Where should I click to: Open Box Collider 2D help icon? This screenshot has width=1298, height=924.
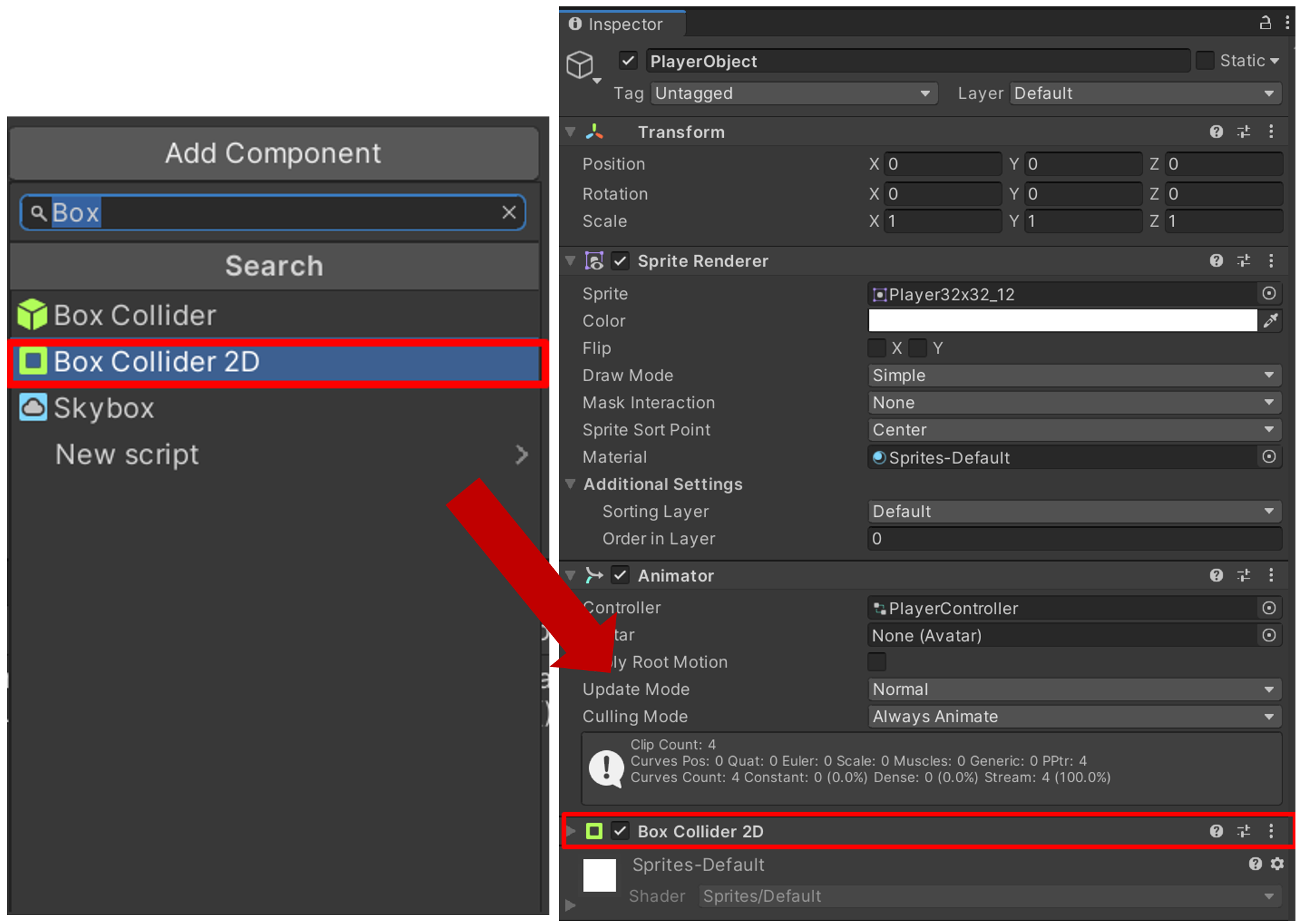(x=1216, y=831)
